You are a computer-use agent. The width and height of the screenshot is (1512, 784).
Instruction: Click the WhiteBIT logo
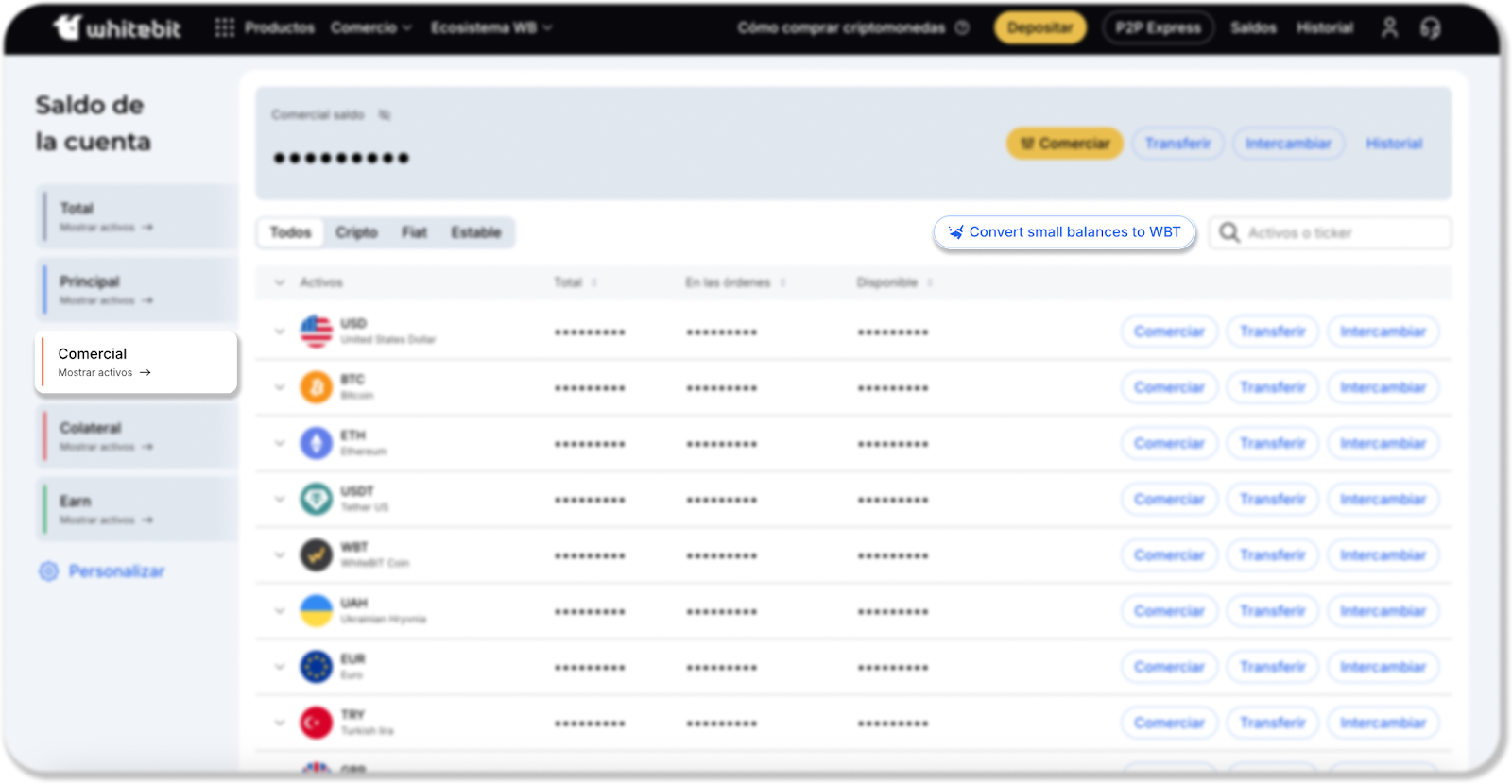click(116, 28)
